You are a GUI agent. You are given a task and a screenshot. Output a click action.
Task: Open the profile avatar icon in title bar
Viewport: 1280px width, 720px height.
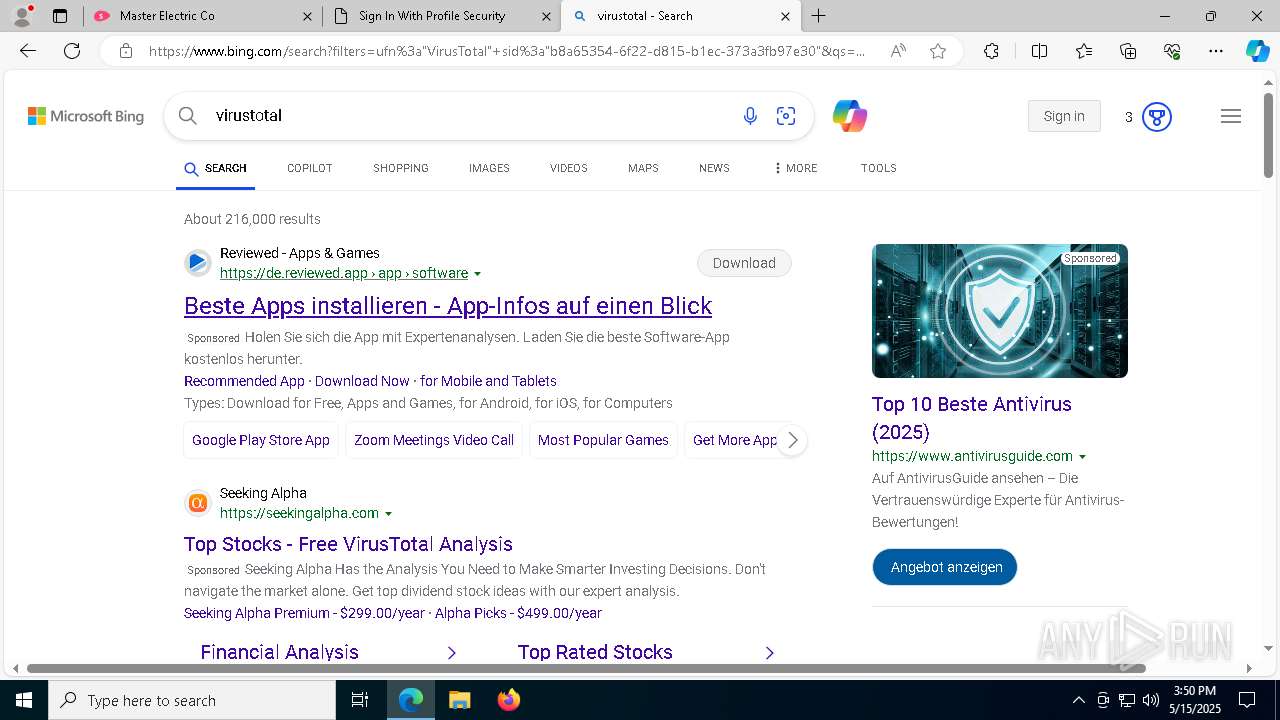point(21,15)
